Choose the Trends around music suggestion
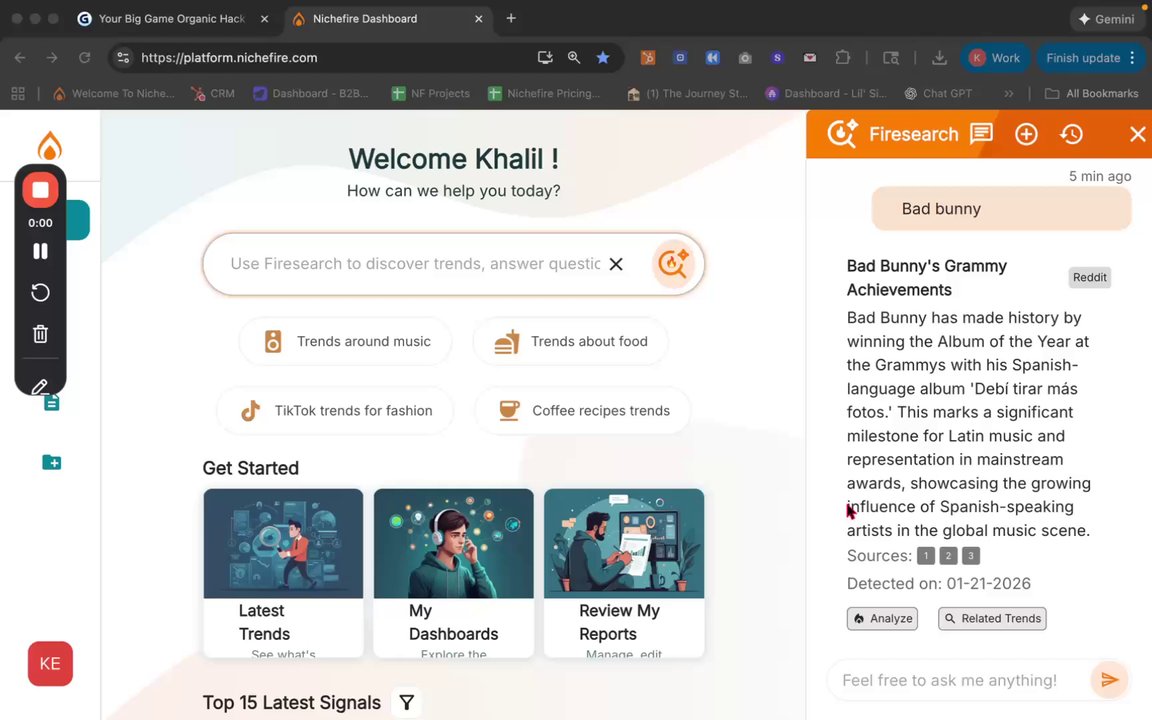1152x720 pixels. point(345,341)
